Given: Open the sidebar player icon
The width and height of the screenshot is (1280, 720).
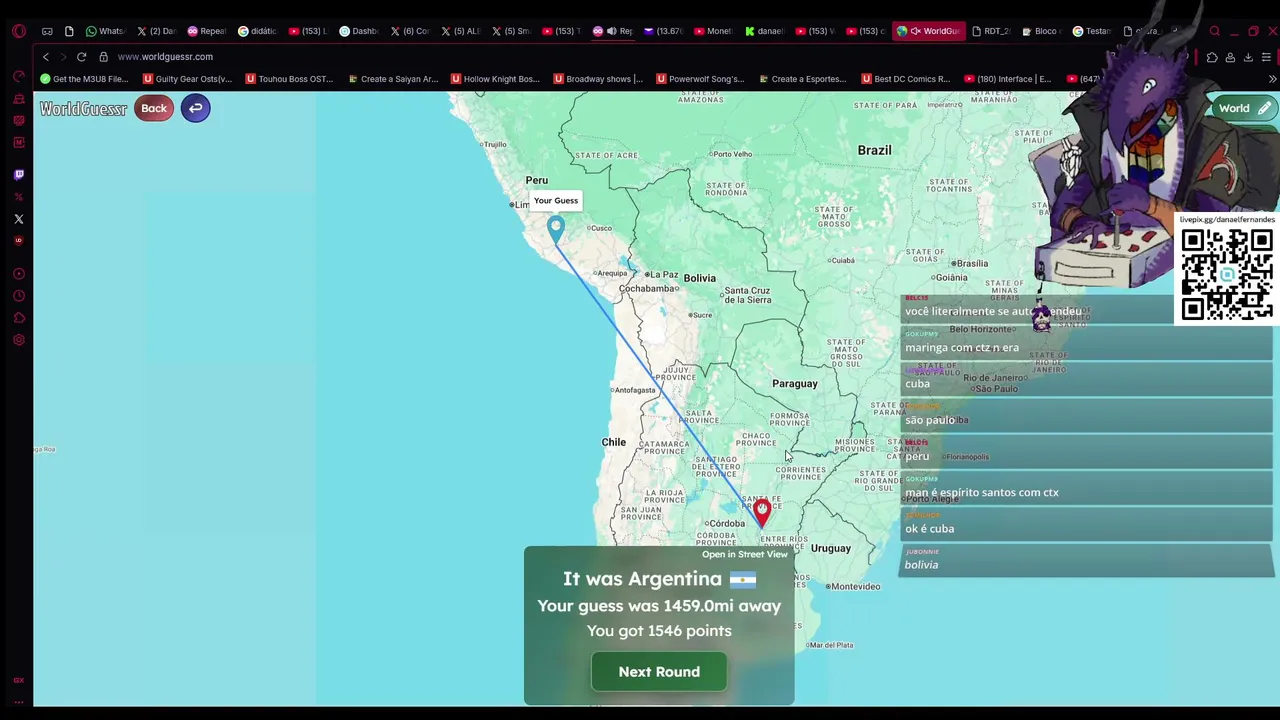Looking at the screenshot, I should tap(18, 274).
